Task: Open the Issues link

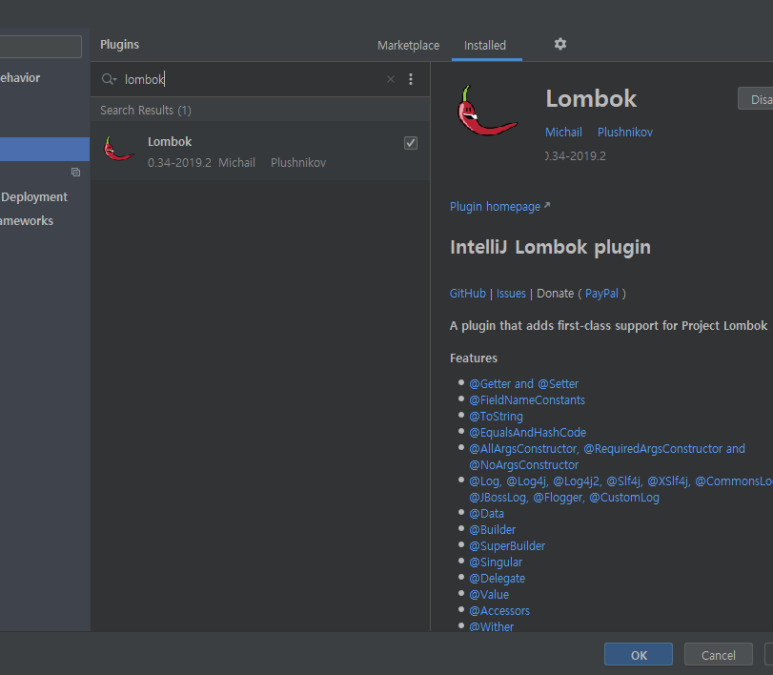Action: (x=511, y=293)
